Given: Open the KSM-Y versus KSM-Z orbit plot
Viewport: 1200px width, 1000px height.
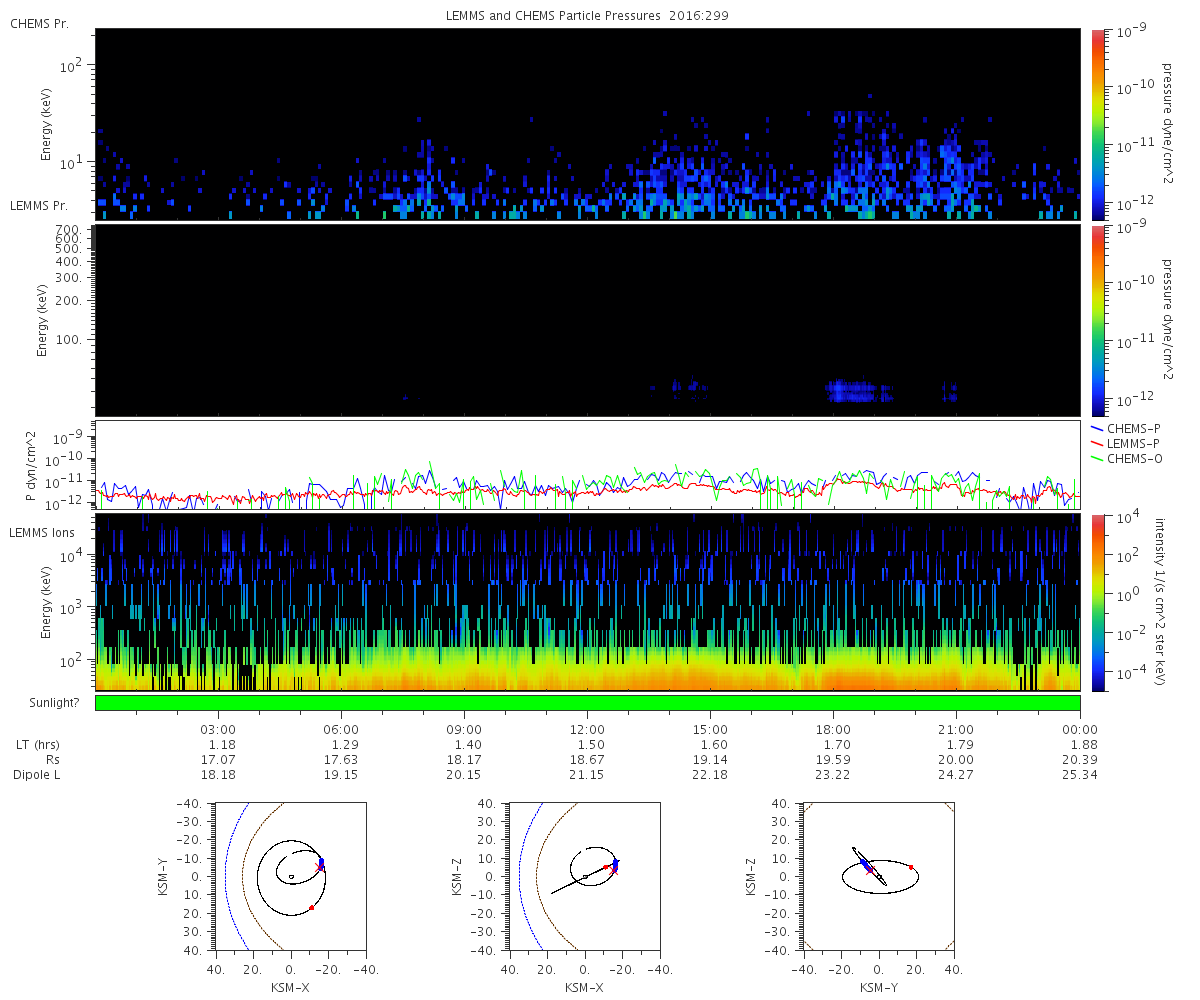Looking at the screenshot, I should pyautogui.click(x=878, y=875).
